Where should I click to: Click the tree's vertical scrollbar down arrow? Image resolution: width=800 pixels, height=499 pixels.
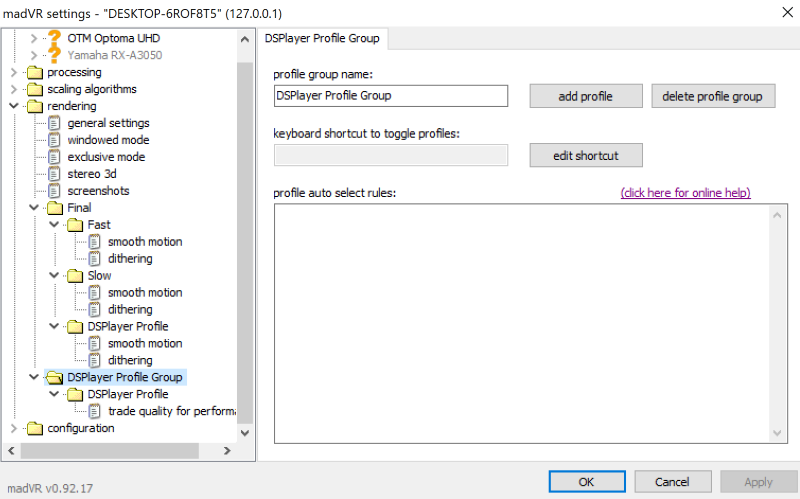point(245,433)
